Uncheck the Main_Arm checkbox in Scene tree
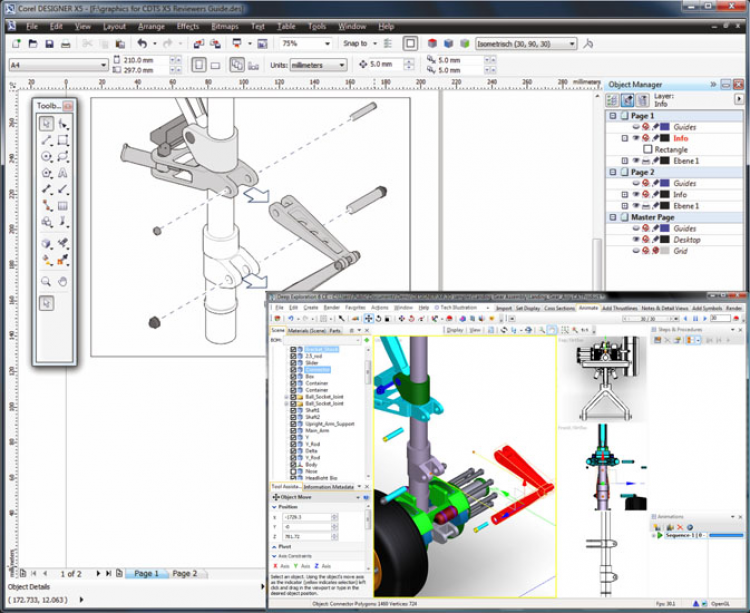Viewport: 750px width, 613px height. 293,430
